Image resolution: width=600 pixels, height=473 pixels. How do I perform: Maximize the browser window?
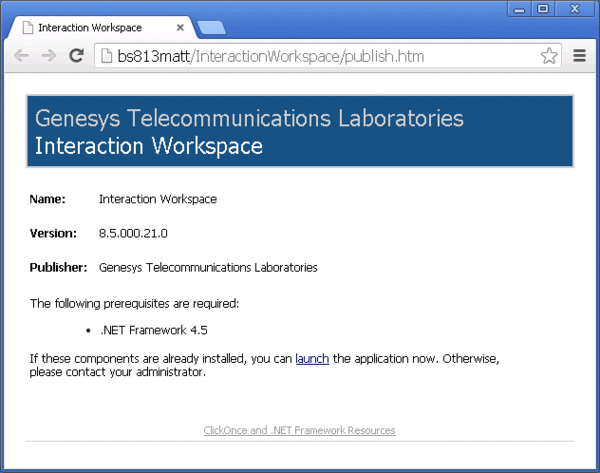(x=543, y=9)
